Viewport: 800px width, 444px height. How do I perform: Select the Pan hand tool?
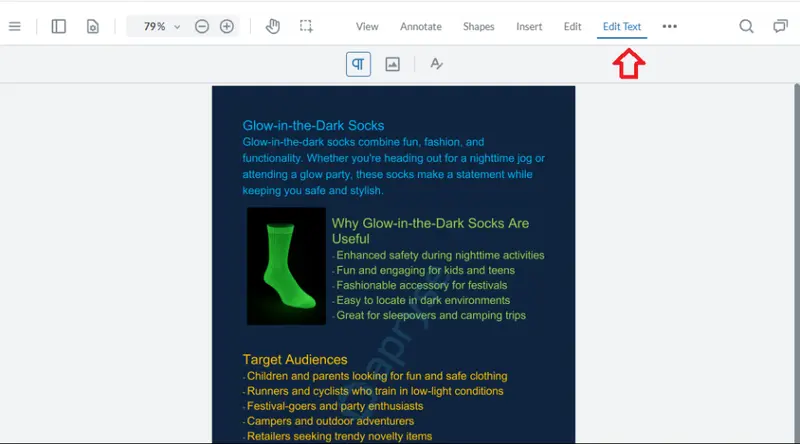[273, 26]
